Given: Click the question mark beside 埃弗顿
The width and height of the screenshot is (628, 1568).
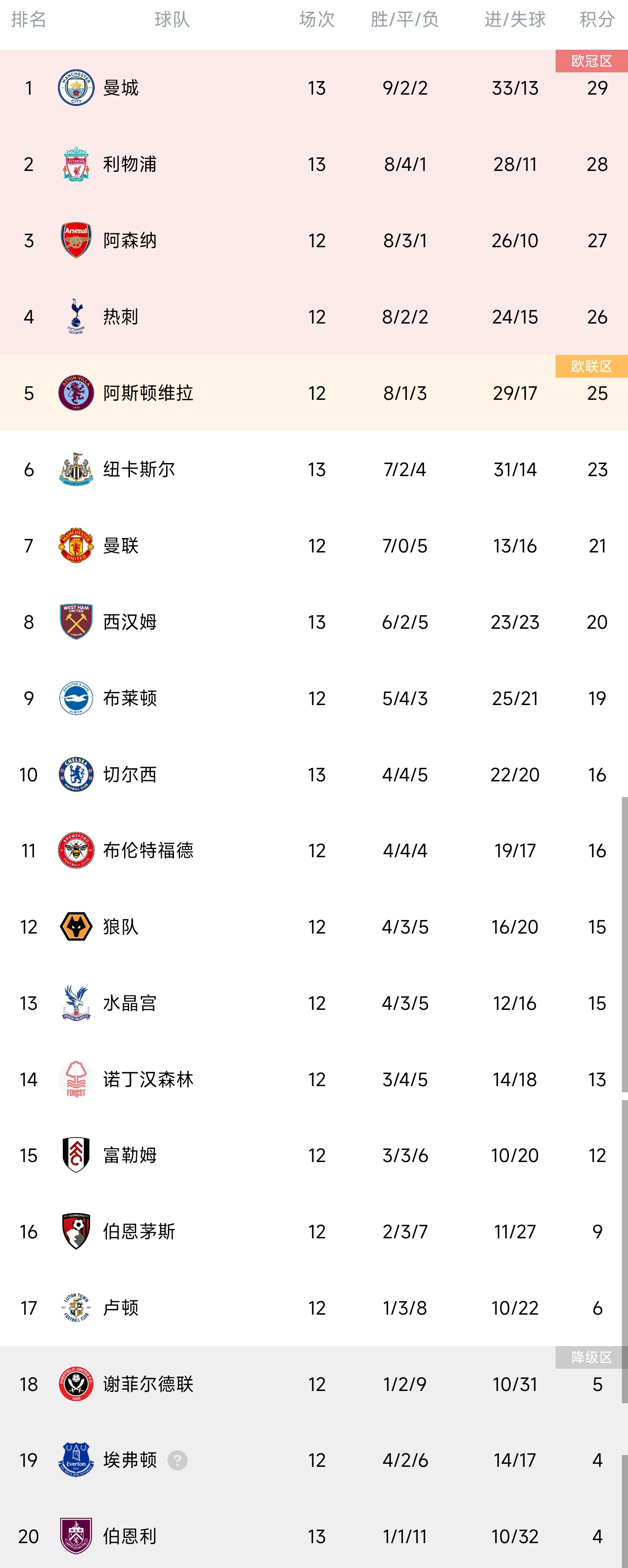Looking at the screenshot, I should pos(177,1460).
